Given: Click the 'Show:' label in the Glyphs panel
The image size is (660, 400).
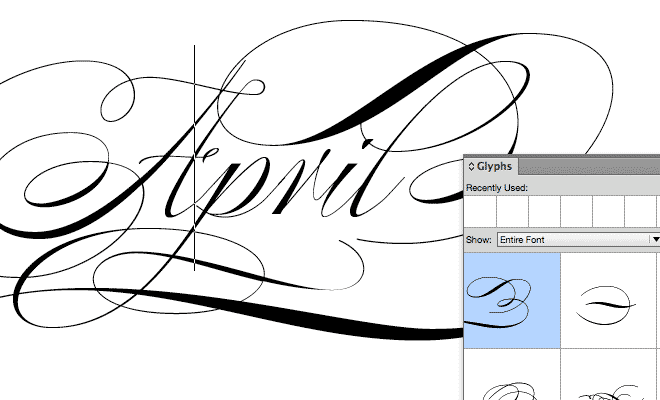Looking at the screenshot, I should (479, 240).
